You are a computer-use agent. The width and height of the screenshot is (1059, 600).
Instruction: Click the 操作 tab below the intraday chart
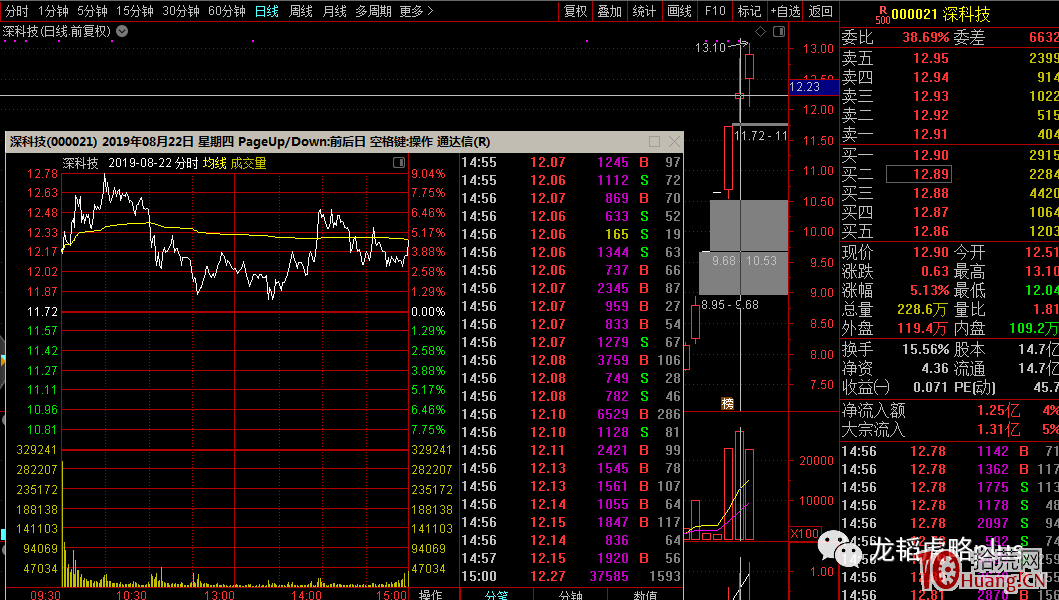tap(430, 594)
